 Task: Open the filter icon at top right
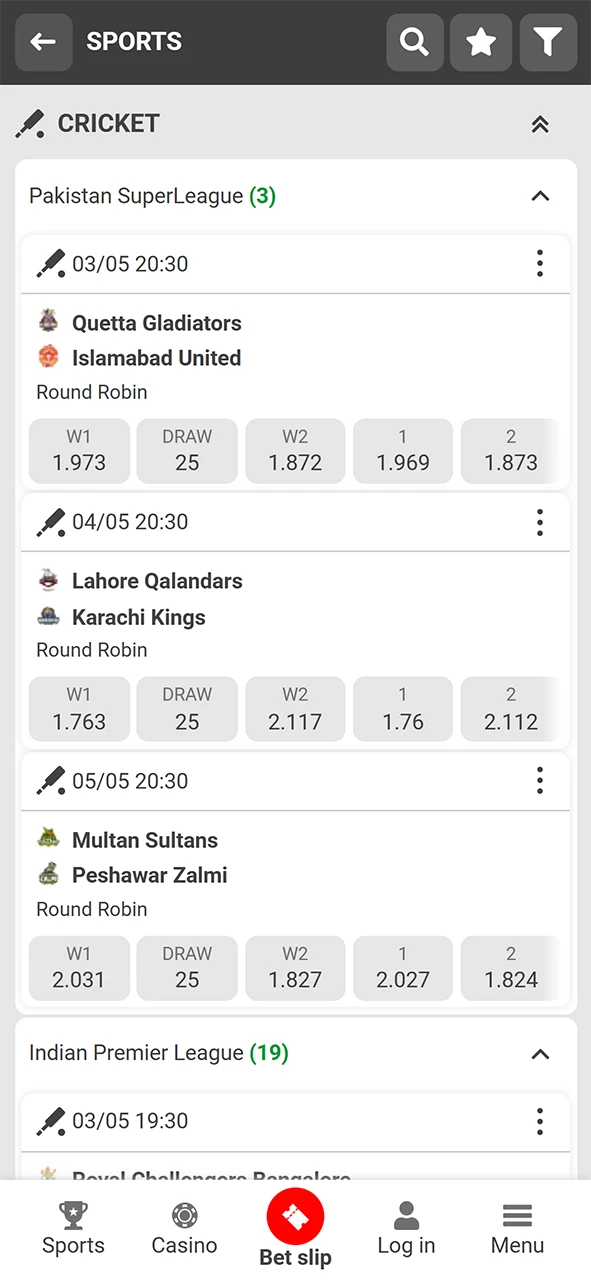548,42
